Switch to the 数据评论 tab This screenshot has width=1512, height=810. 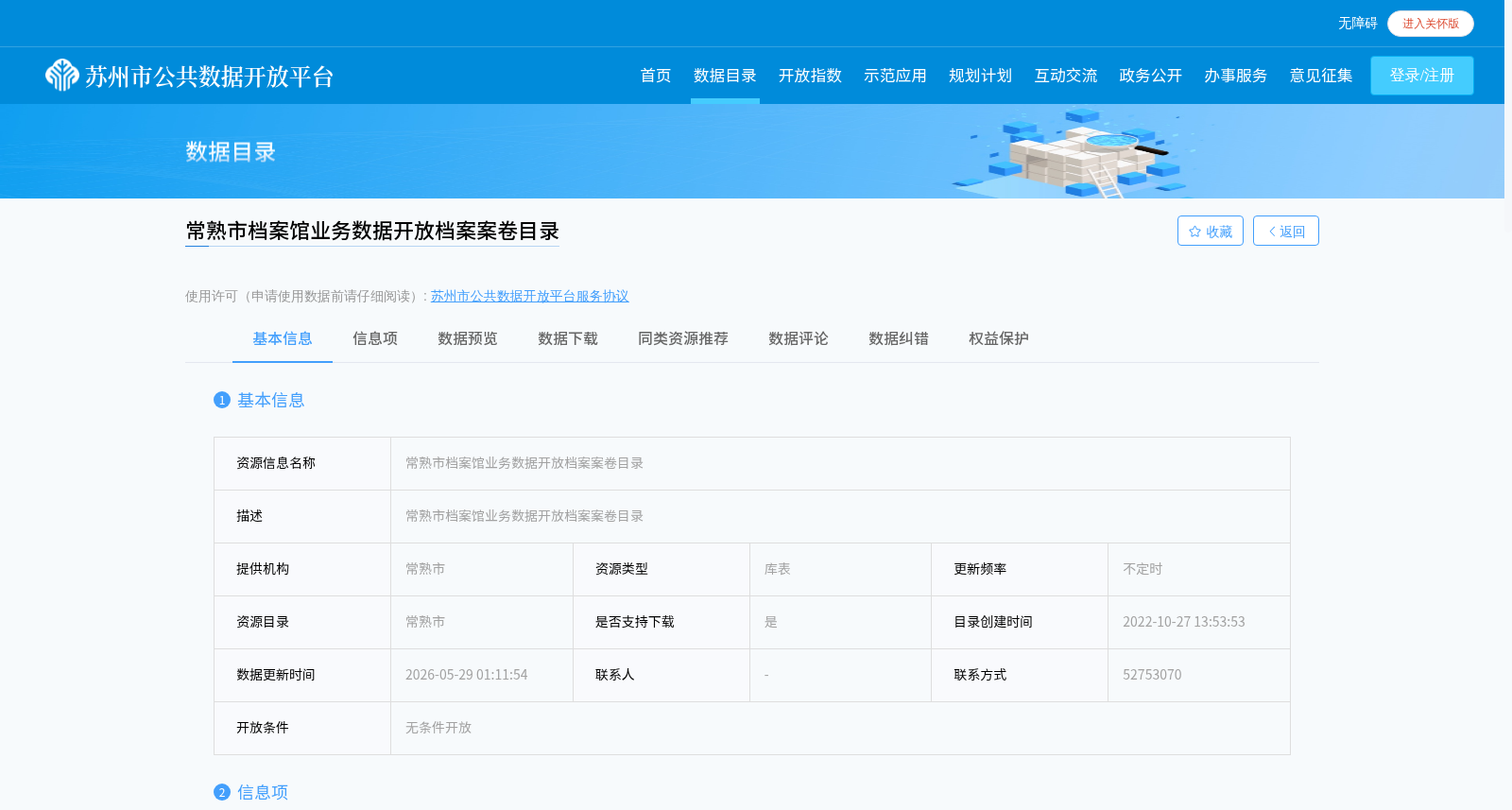(x=799, y=338)
